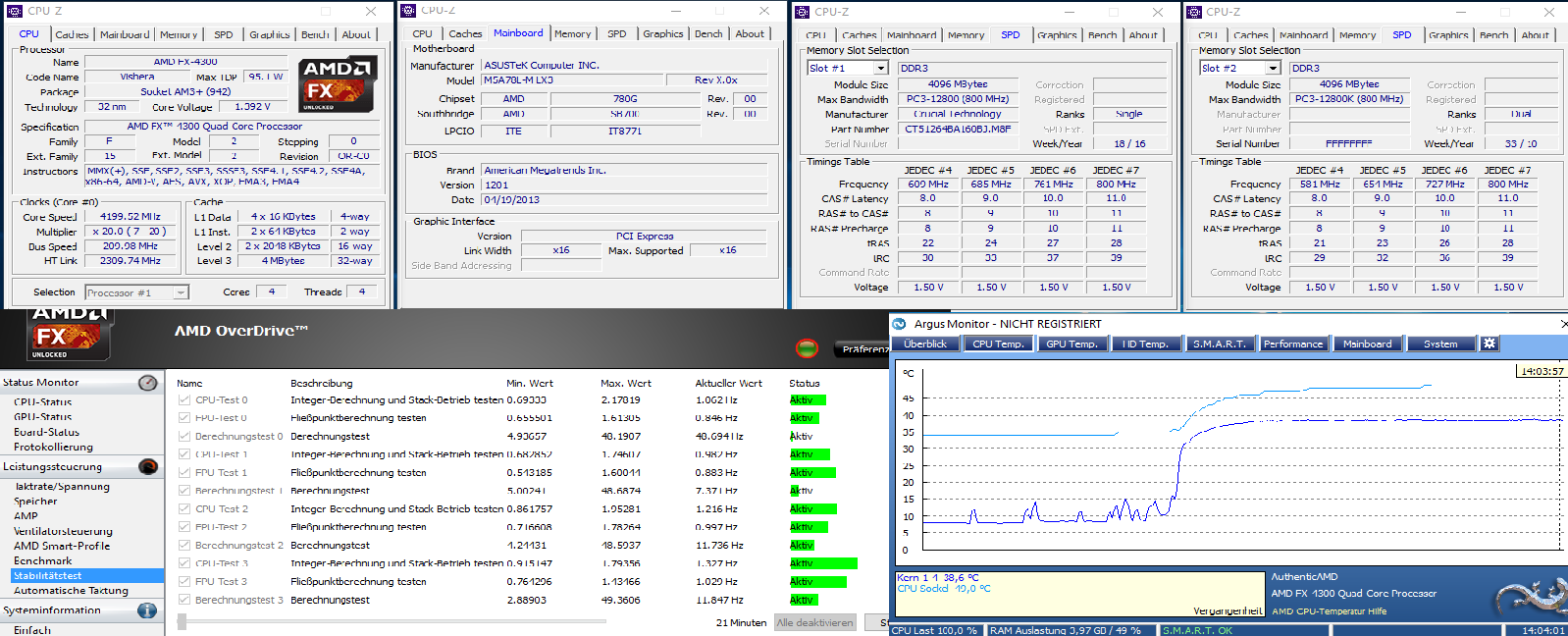Click the Alle deaktivieren button

(x=814, y=622)
